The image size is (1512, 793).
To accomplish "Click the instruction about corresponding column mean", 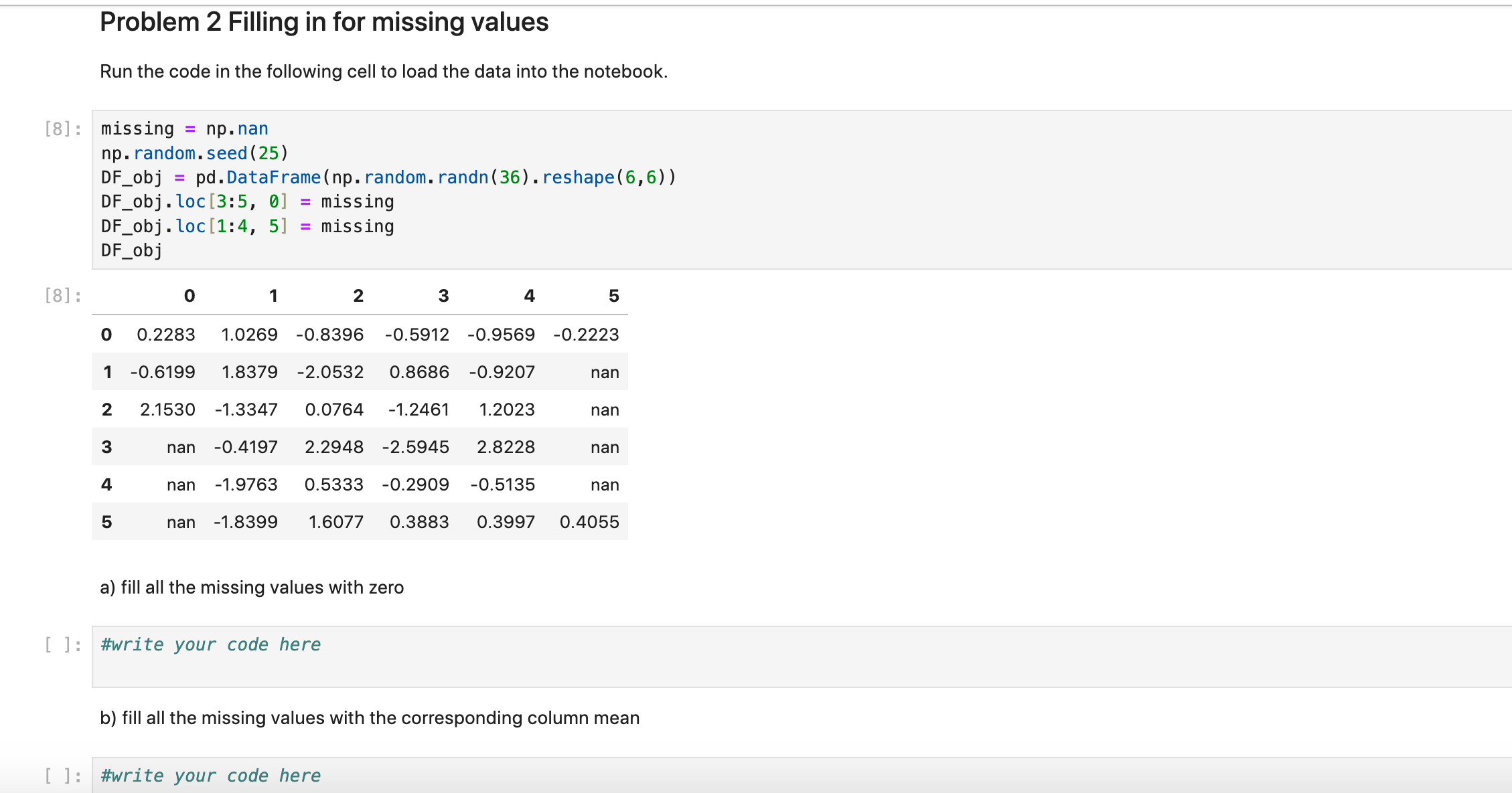I will [370, 718].
